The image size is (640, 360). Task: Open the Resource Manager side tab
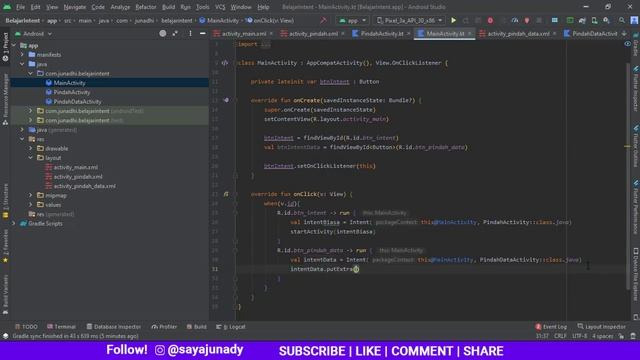(5, 99)
